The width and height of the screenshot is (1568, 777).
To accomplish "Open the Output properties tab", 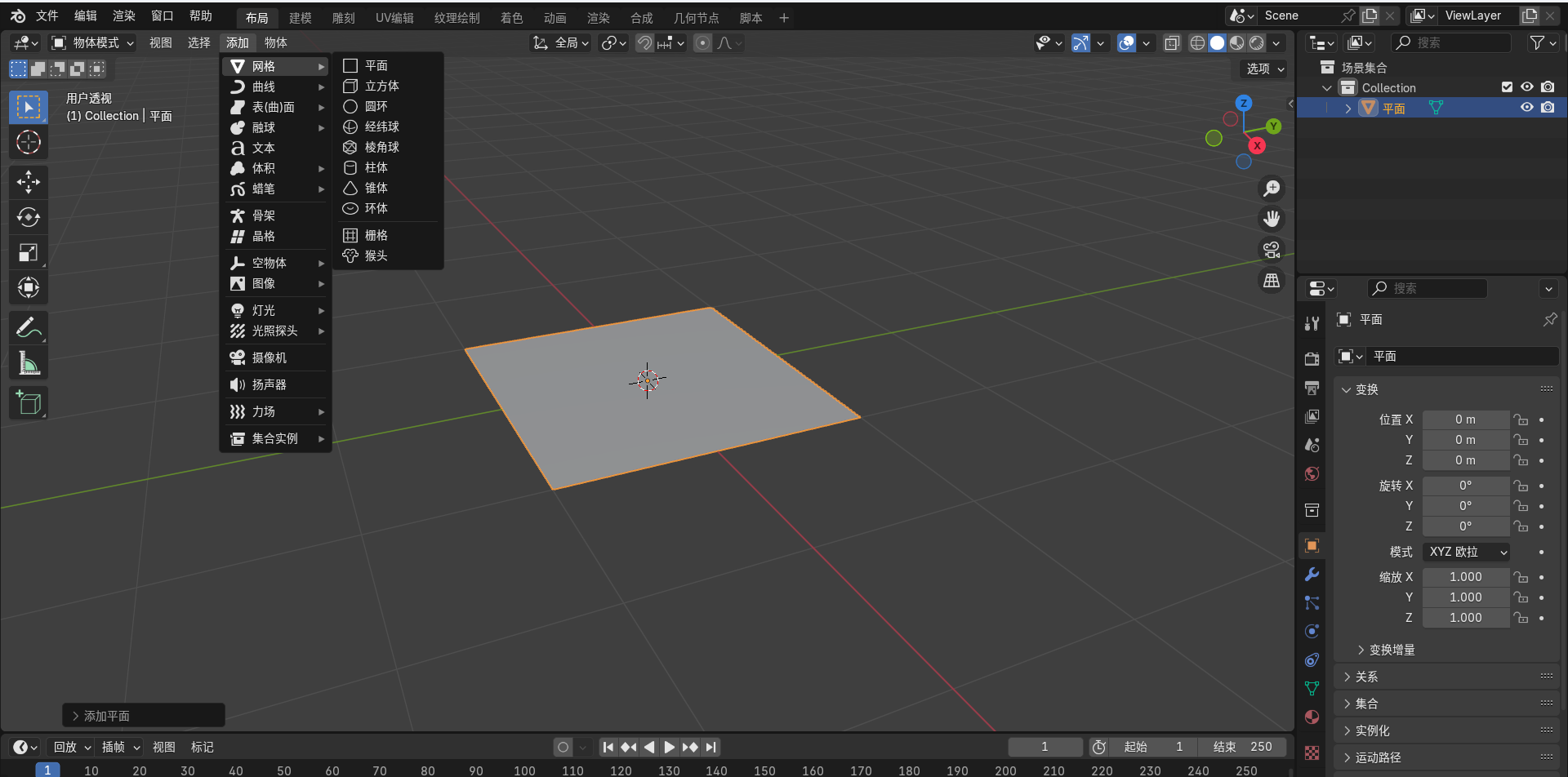I will click(1312, 388).
